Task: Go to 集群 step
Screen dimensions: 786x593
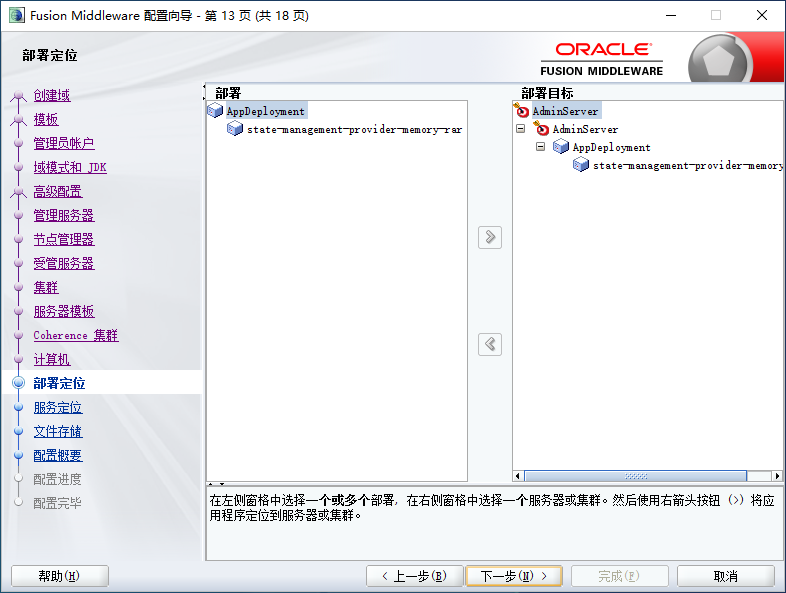Action: coord(46,288)
